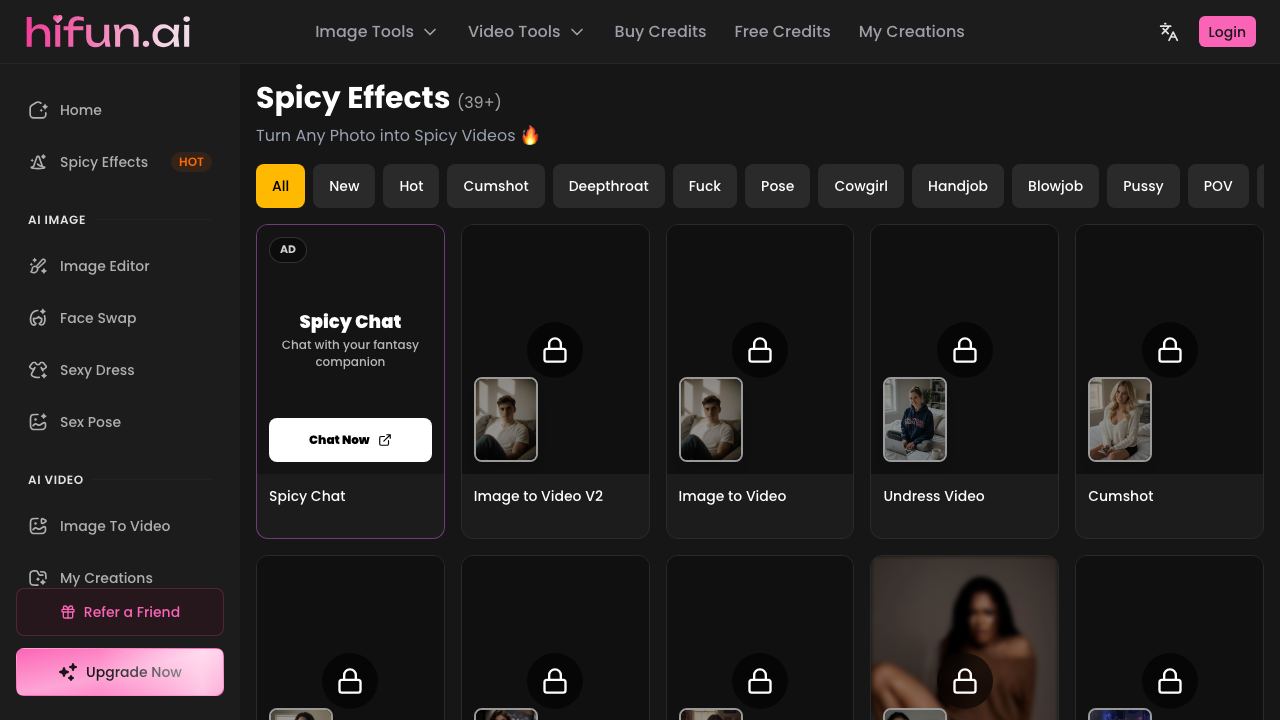The image size is (1280, 720).
Task: Click the Sexy Dress icon
Action: (38, 370)
